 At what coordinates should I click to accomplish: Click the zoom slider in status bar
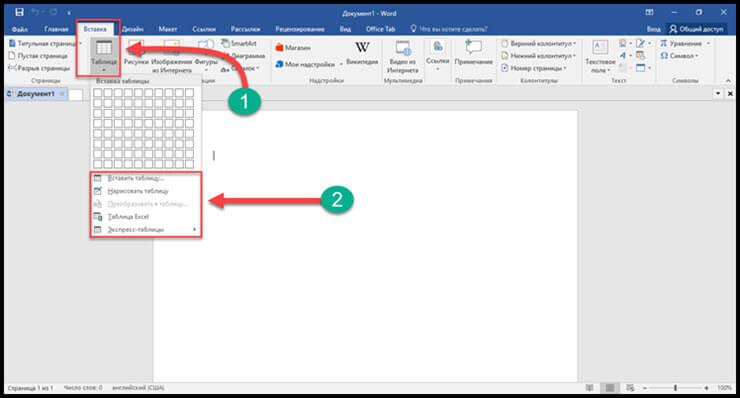point(675,388)
